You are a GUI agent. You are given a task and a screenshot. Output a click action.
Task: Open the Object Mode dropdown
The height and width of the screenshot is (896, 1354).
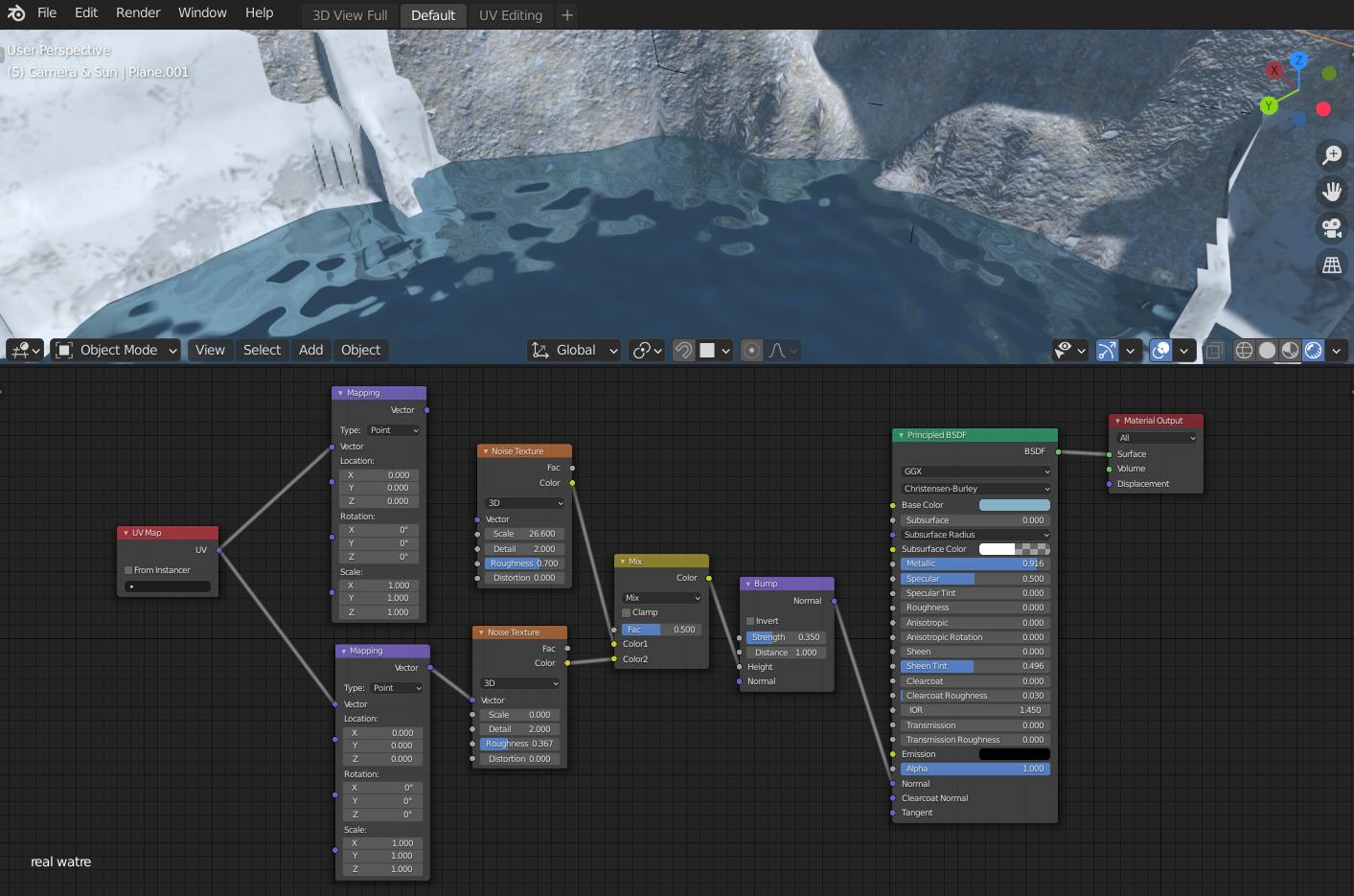[x=114, y=350]
